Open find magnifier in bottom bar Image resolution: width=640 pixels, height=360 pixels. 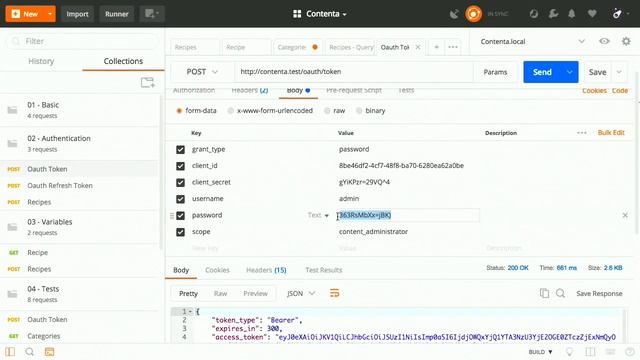coord(29,352)
